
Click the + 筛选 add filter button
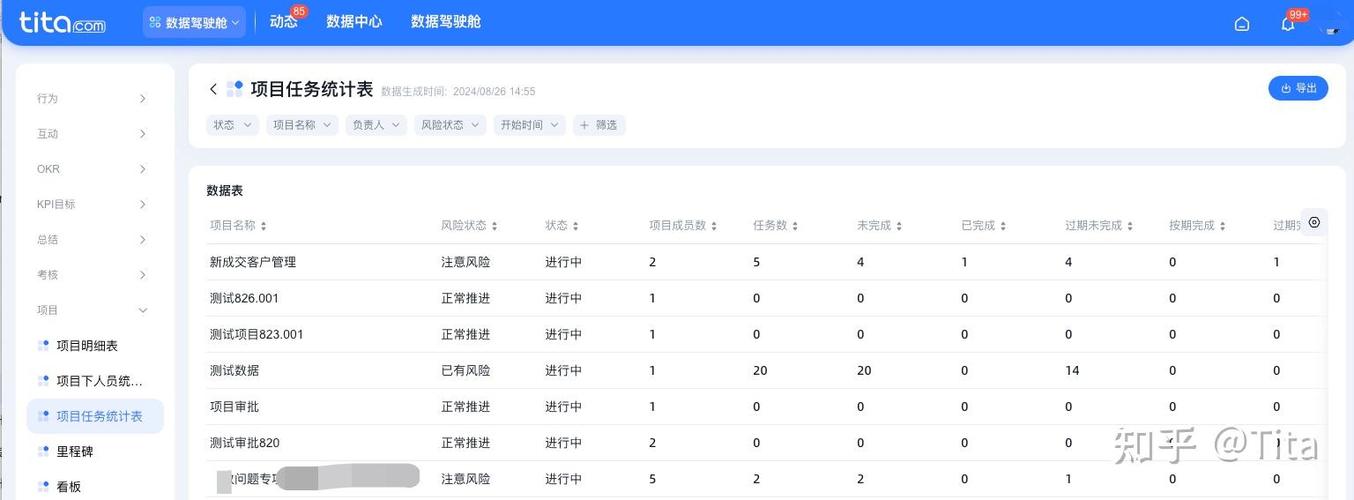(x=599, y=125)
